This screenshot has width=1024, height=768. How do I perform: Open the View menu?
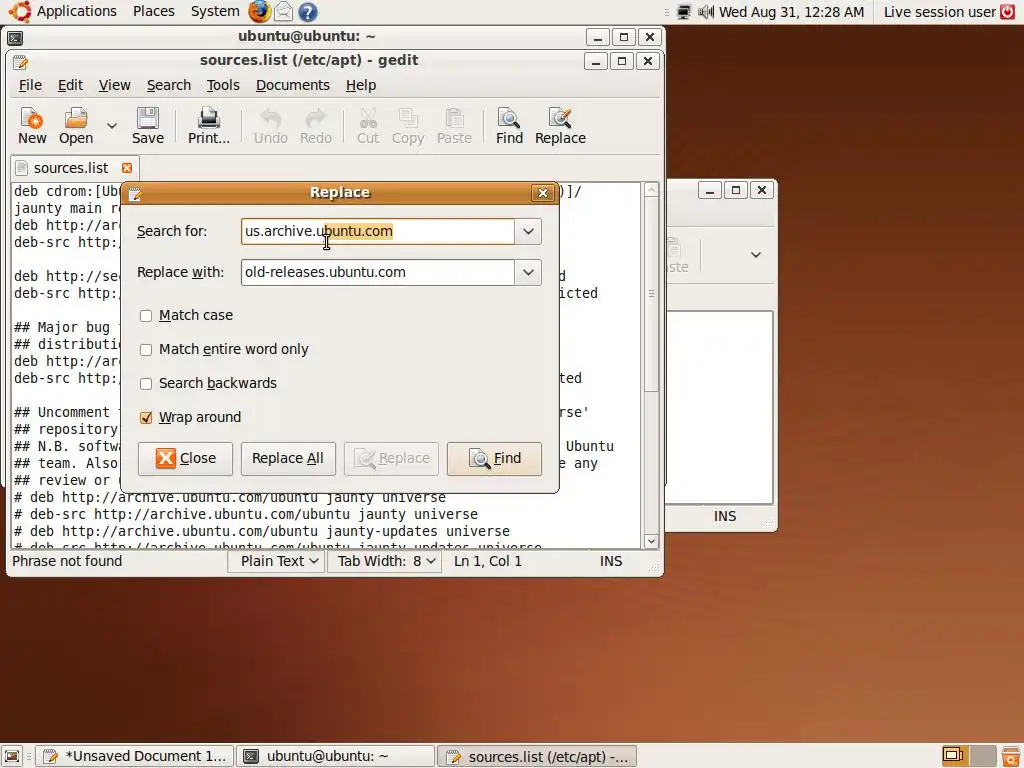[114, 86]
